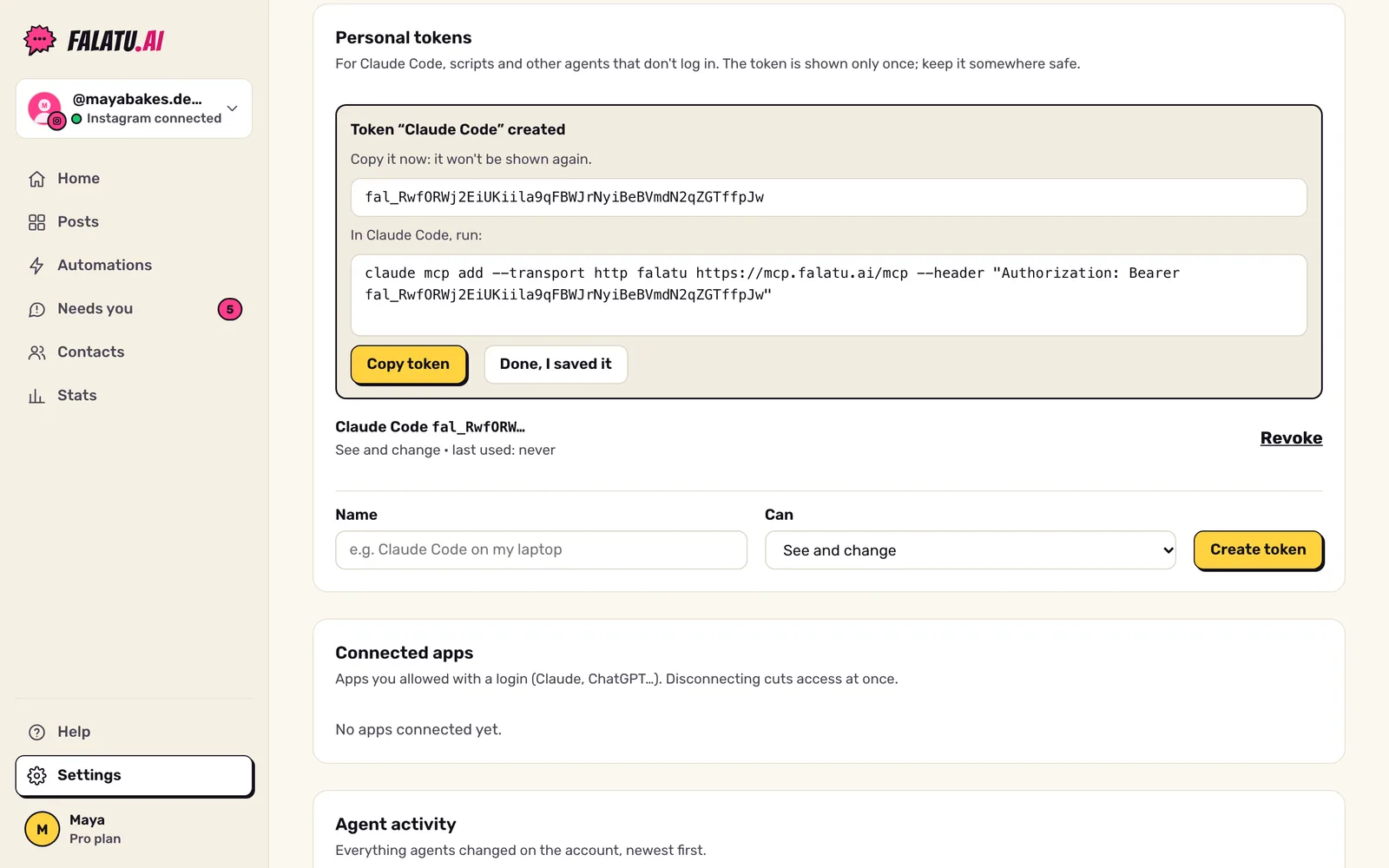Click the Create token button

(1258, 550)
